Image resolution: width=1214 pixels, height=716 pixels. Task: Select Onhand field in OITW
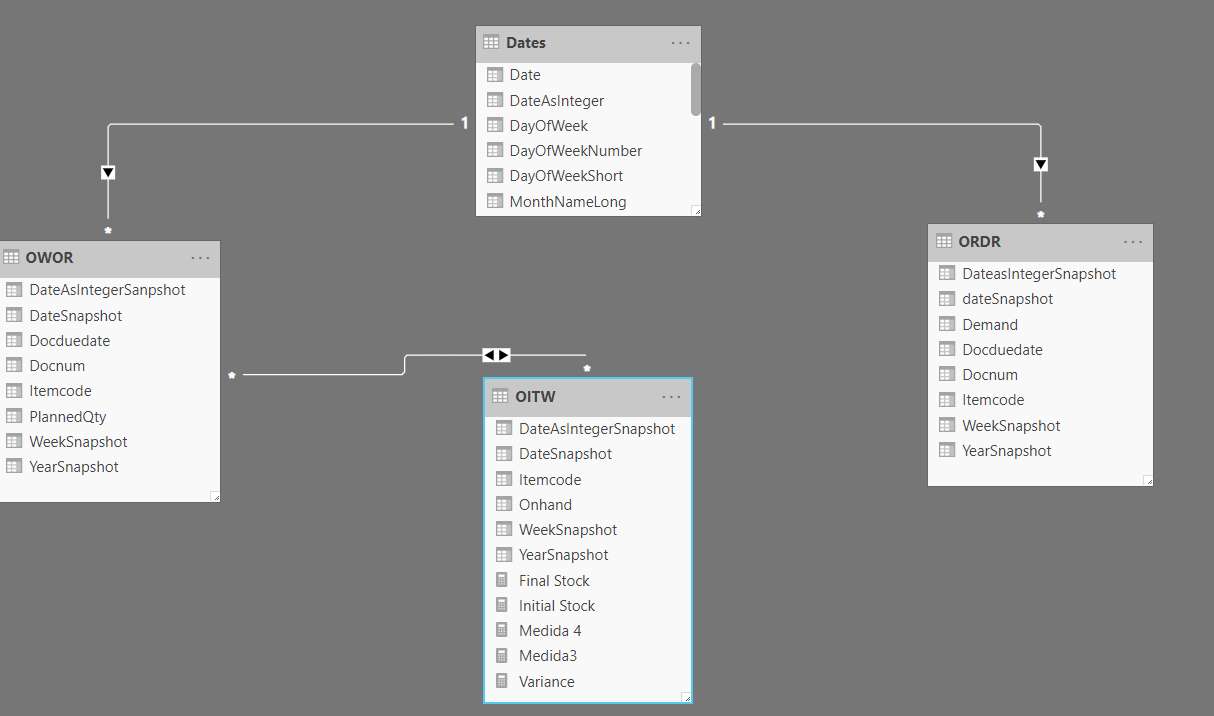coord(588,505)
